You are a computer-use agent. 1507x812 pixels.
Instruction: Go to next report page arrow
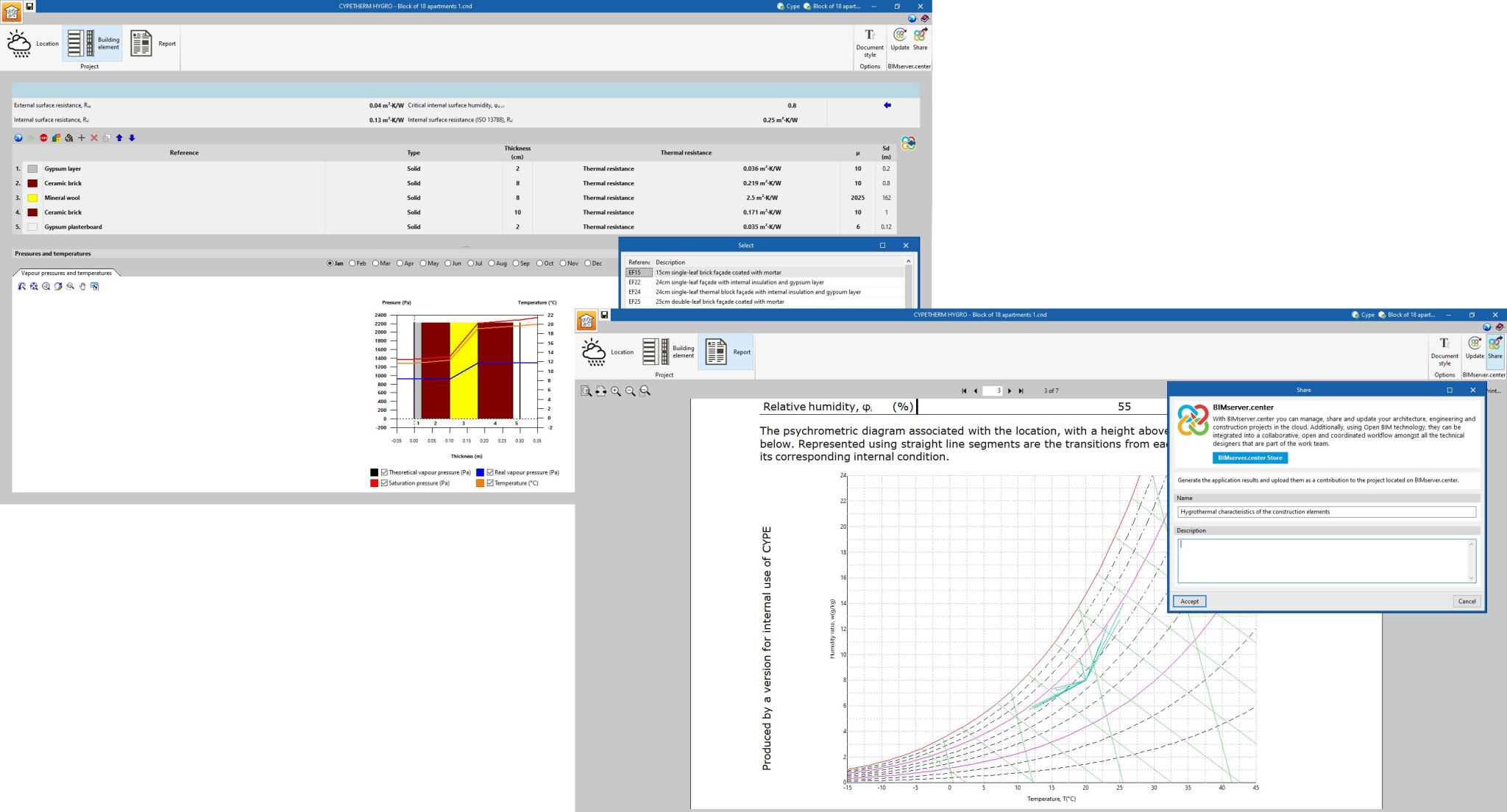click(1010, 391)
